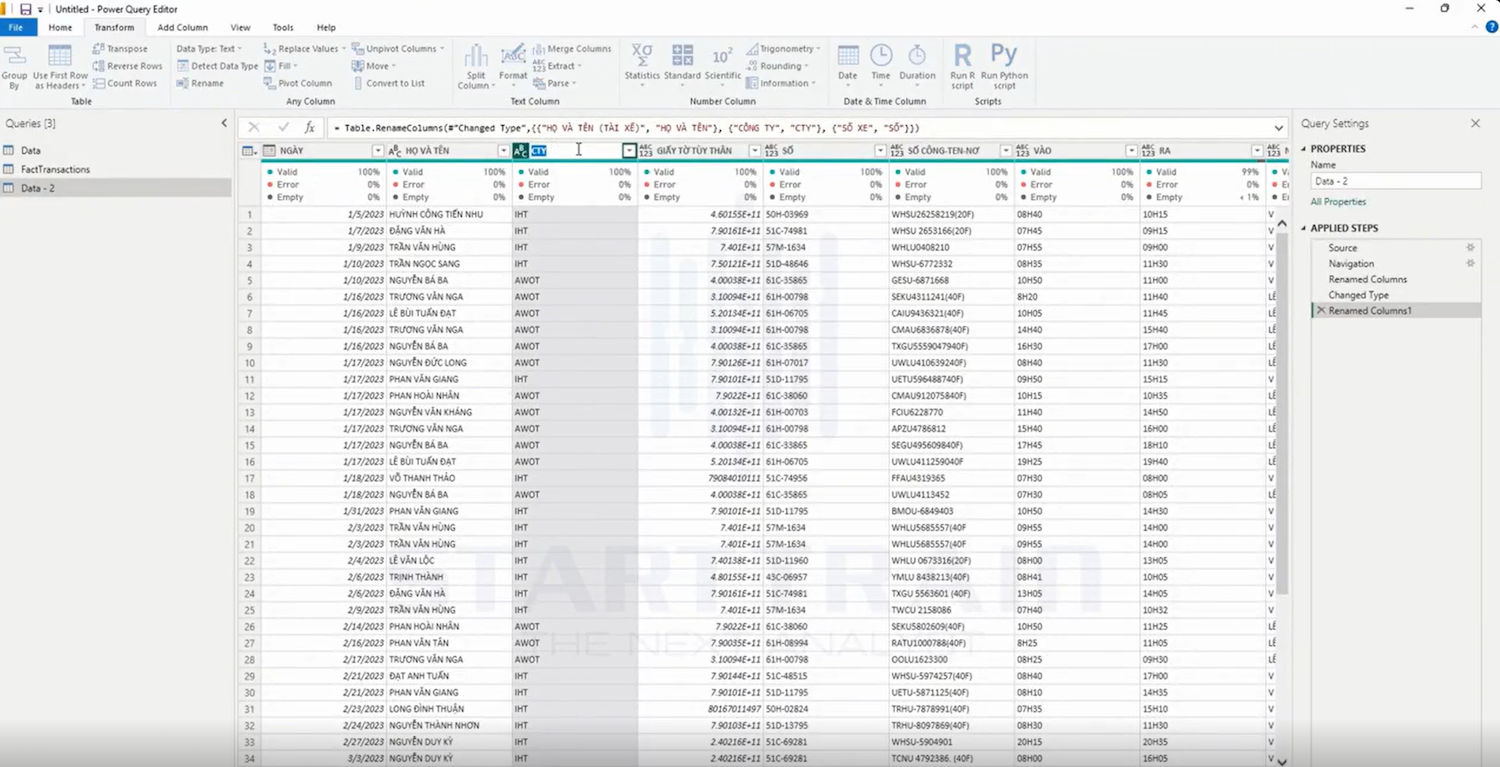Select the Changed Type applied step

(1360, 295)
